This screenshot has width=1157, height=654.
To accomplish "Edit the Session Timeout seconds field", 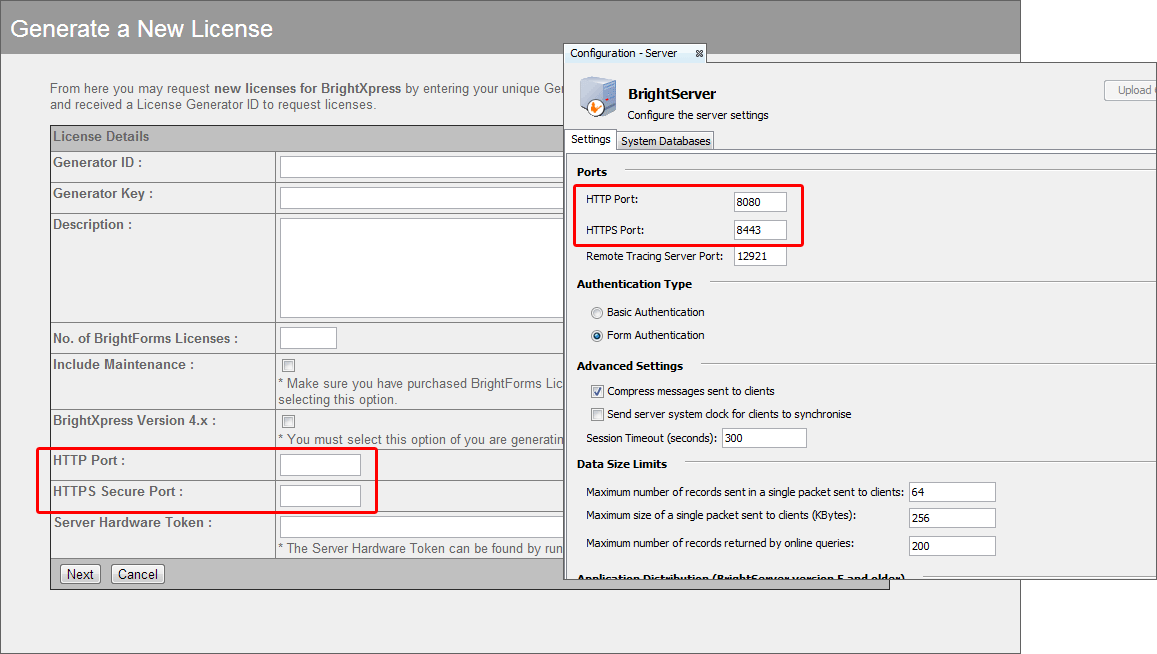I will [x=763, y=438].
